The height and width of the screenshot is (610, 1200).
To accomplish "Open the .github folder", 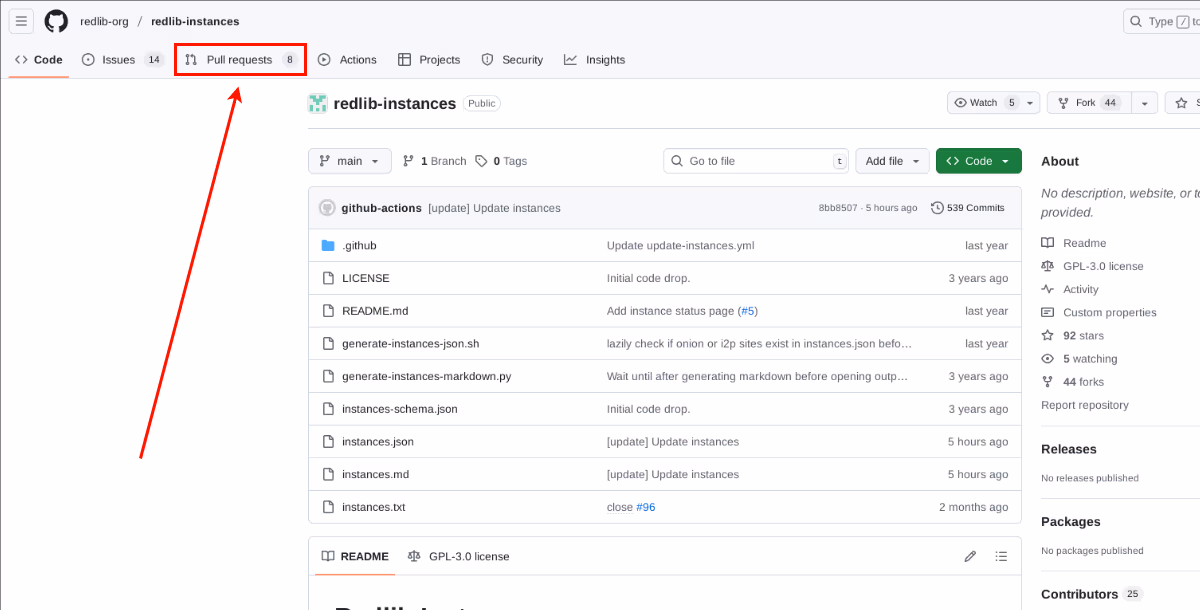I will coord(359,245).
